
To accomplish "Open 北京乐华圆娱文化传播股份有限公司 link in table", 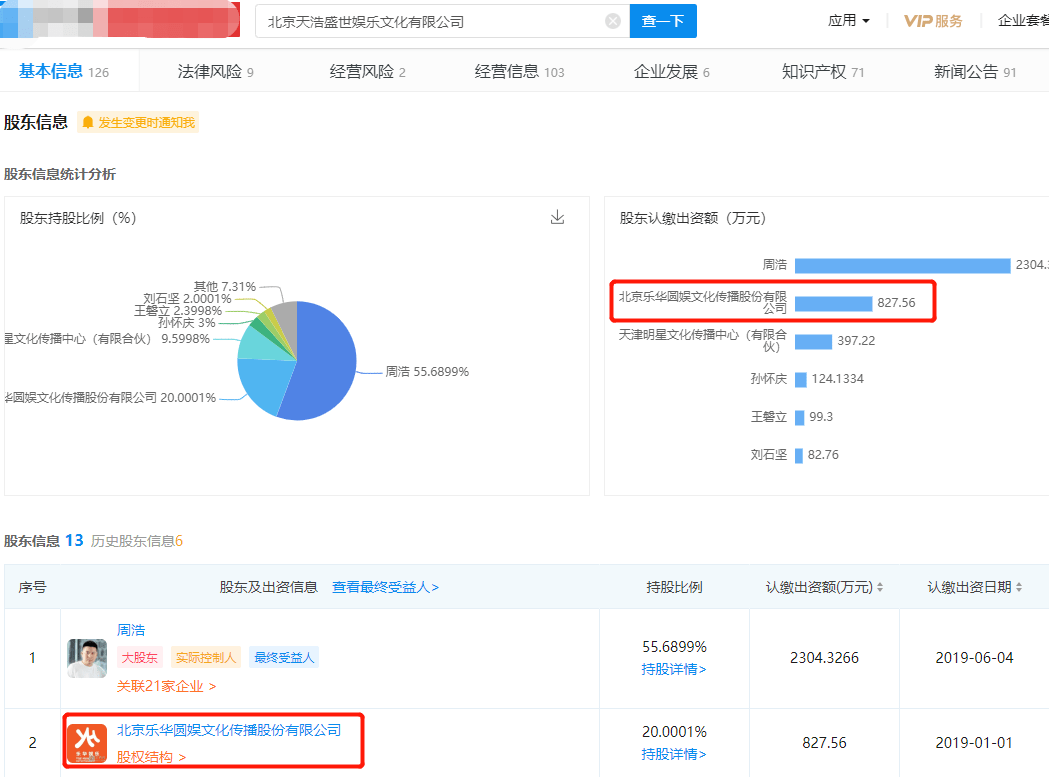I will (x=229, y=730).
